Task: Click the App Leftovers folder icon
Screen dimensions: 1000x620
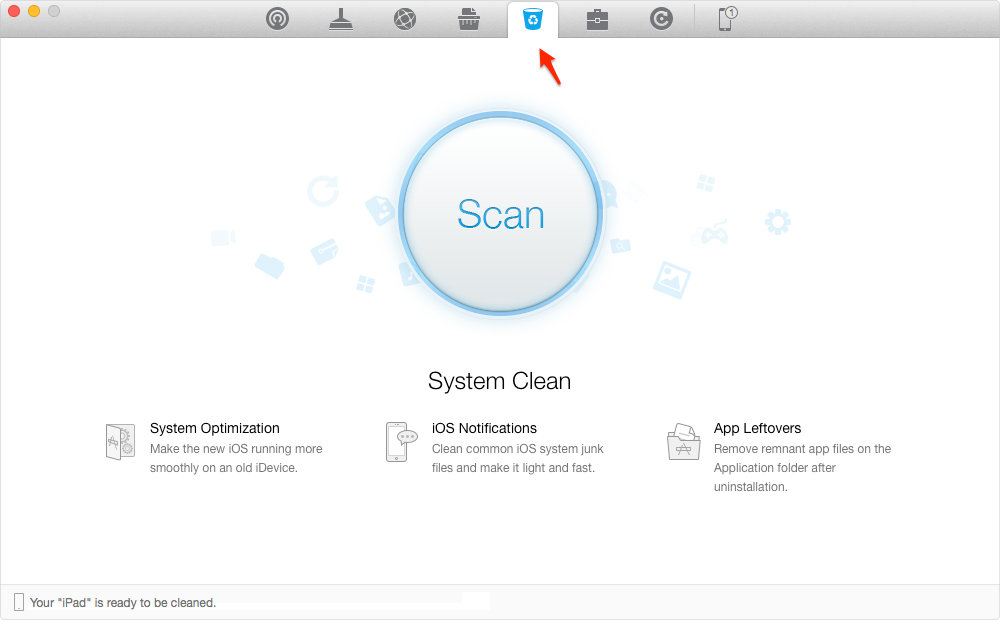Action: coord(684,441)
